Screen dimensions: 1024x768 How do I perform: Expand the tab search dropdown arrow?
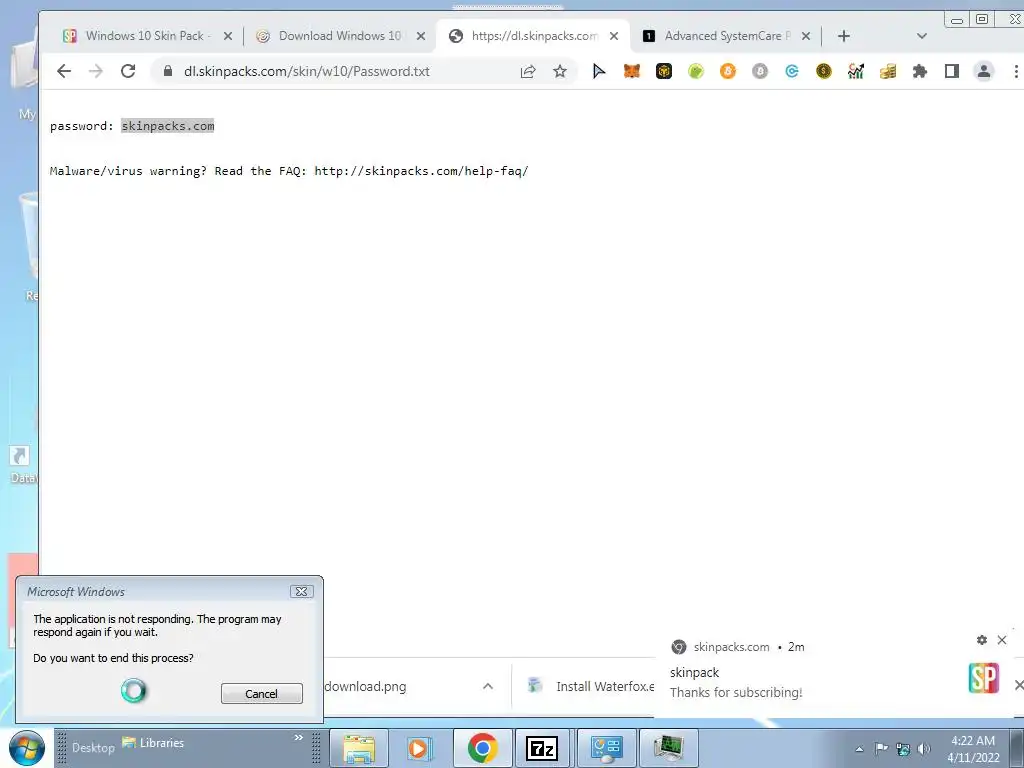921,36
